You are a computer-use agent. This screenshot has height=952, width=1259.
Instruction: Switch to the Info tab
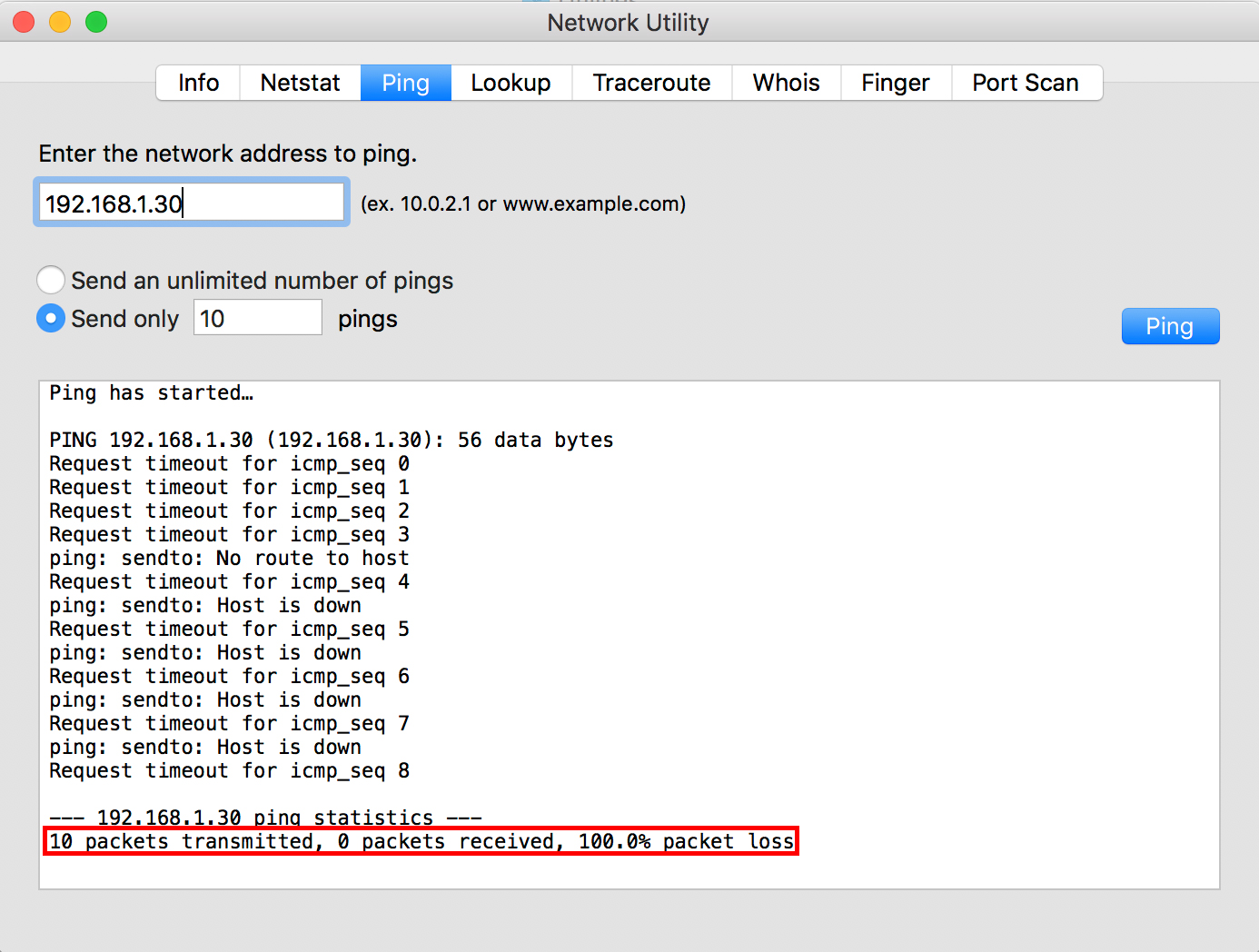tap(198, 83)
